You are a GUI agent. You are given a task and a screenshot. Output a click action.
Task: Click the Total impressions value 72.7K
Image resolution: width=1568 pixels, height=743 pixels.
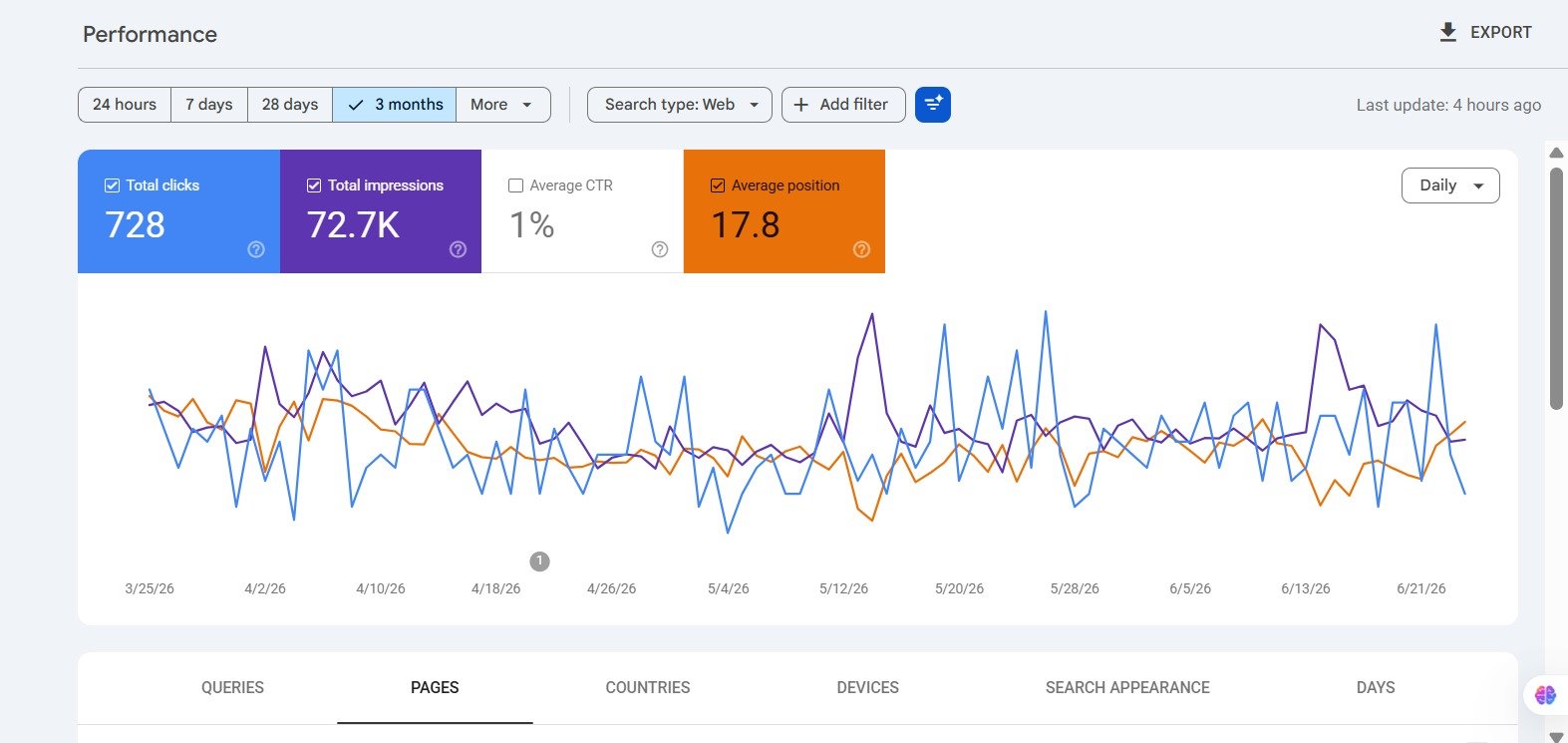point(354,225)
